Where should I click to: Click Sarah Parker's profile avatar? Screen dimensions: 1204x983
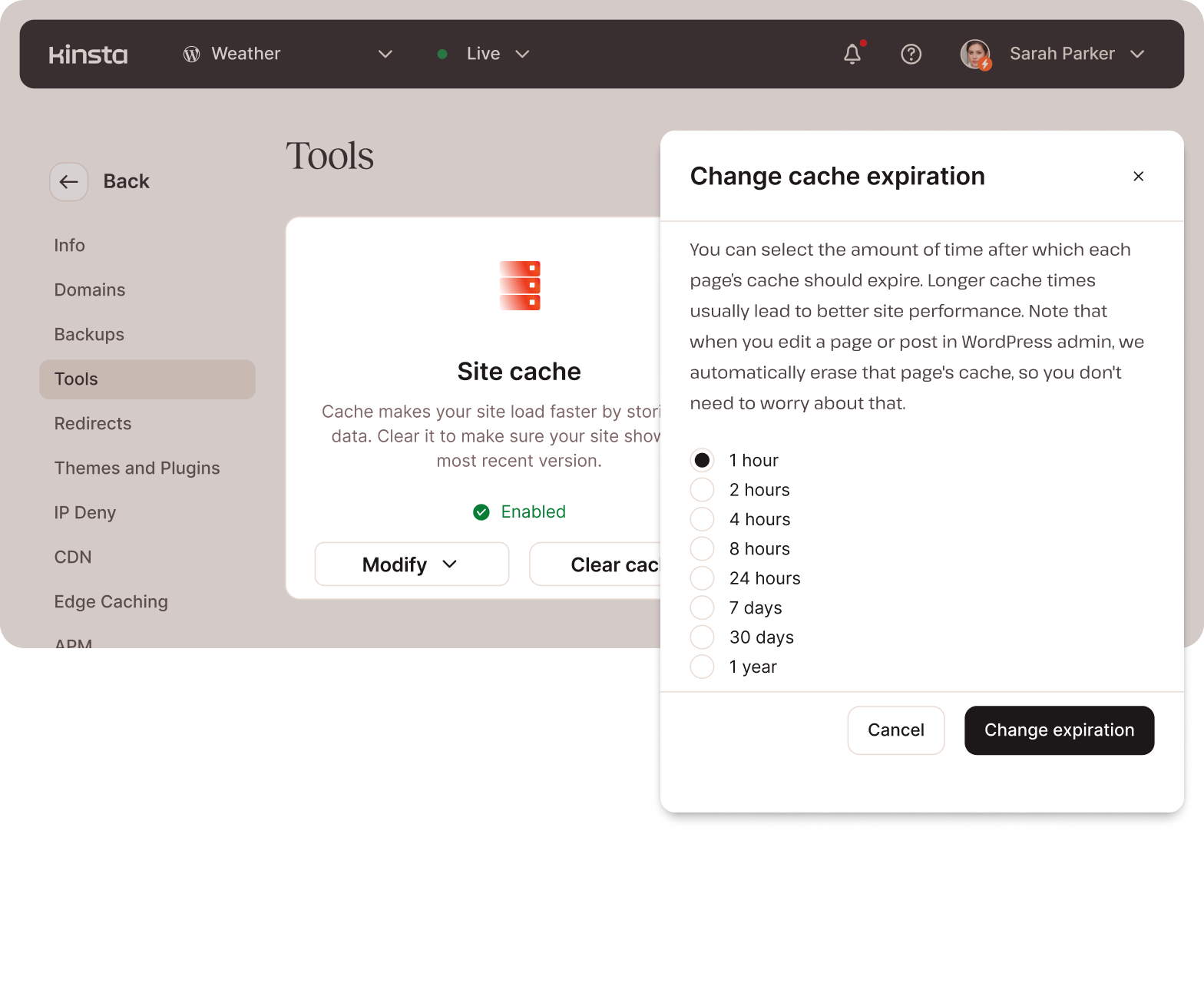point(975,54)
